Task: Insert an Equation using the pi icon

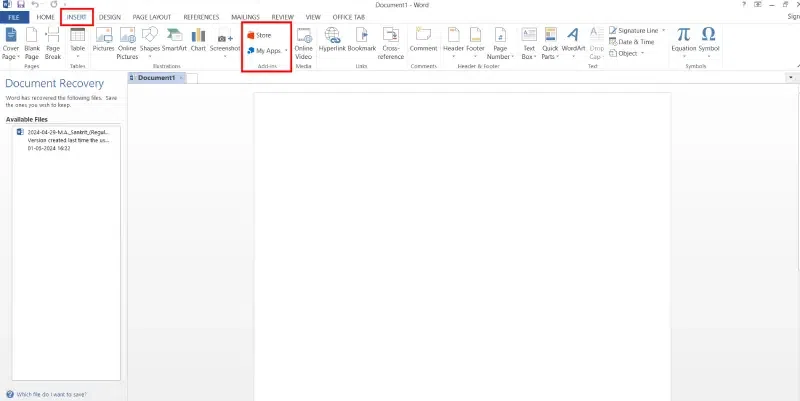Action: 684,41
